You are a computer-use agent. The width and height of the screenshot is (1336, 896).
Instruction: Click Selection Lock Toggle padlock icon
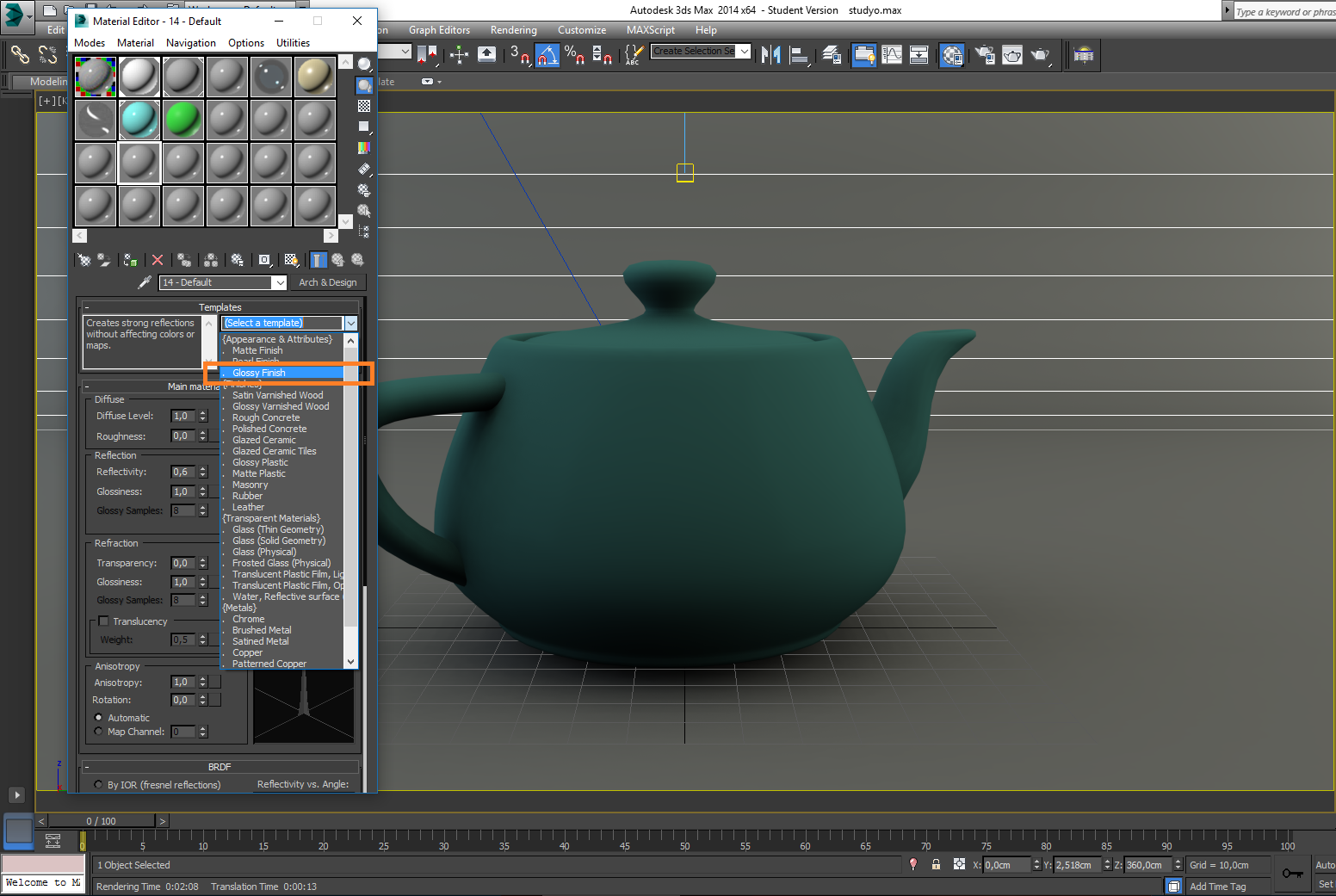936,864
